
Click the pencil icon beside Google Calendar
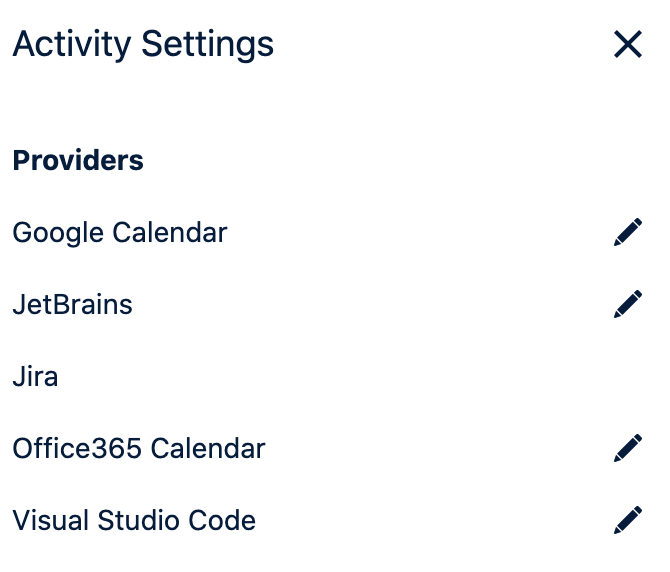pos(628,233)
